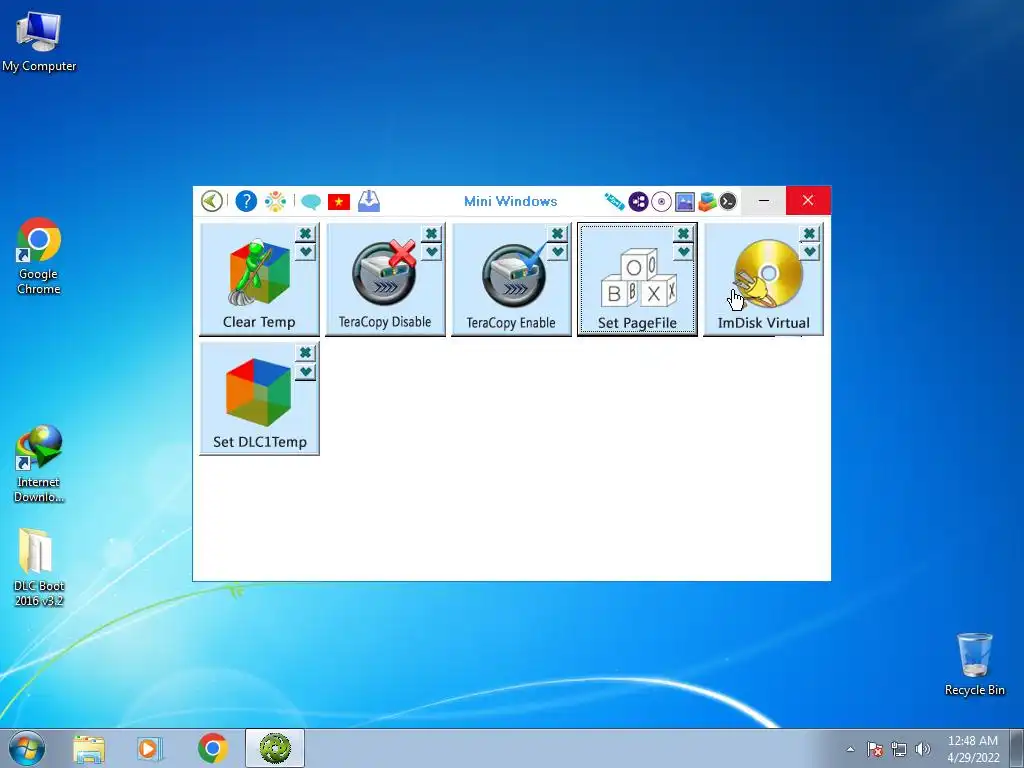Image resolution: width=1024 pixels, height=768 pixels.
Task: Open the Windows Start menu
Action: click(x=27, y=748)
